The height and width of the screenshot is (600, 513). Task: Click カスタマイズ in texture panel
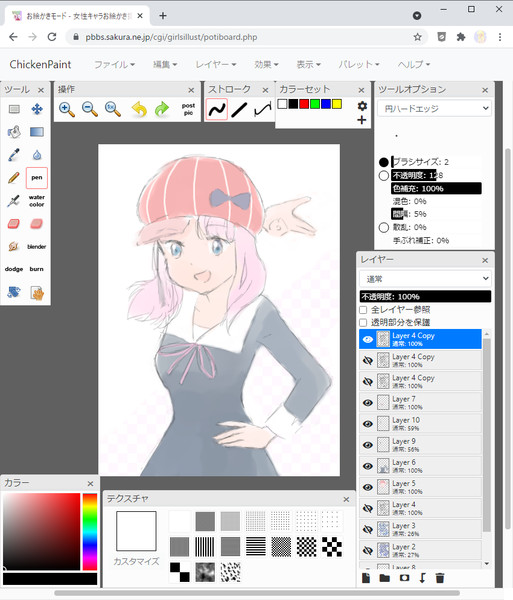pyautogui.click(x=136, y=561)
